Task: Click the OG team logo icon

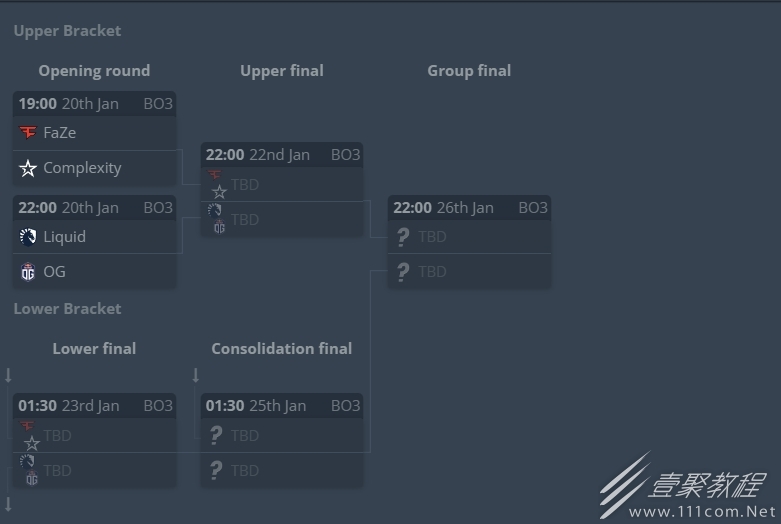Action: (x=28, y=272)
